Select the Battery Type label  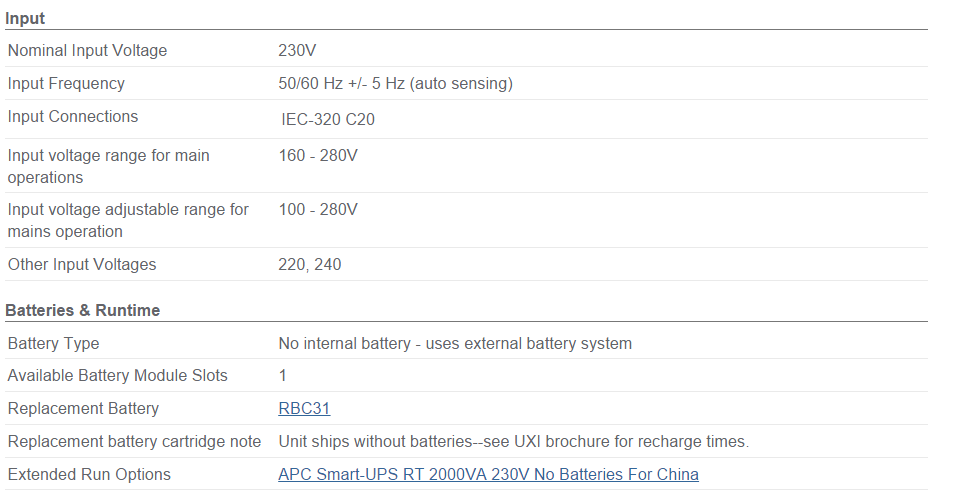[x=53, y=343]
